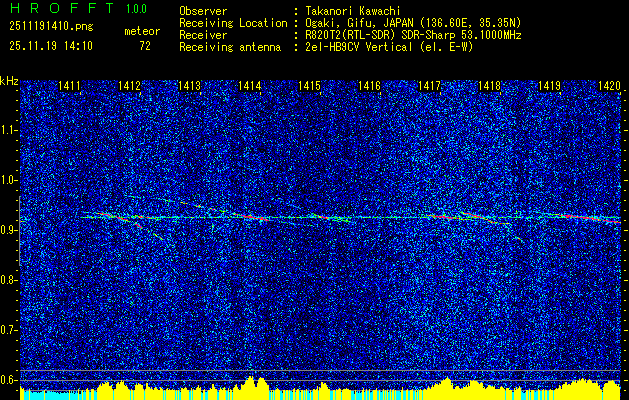Click the meteor label
The width and height of the screenshot is (629, 400).
(142, 31)
